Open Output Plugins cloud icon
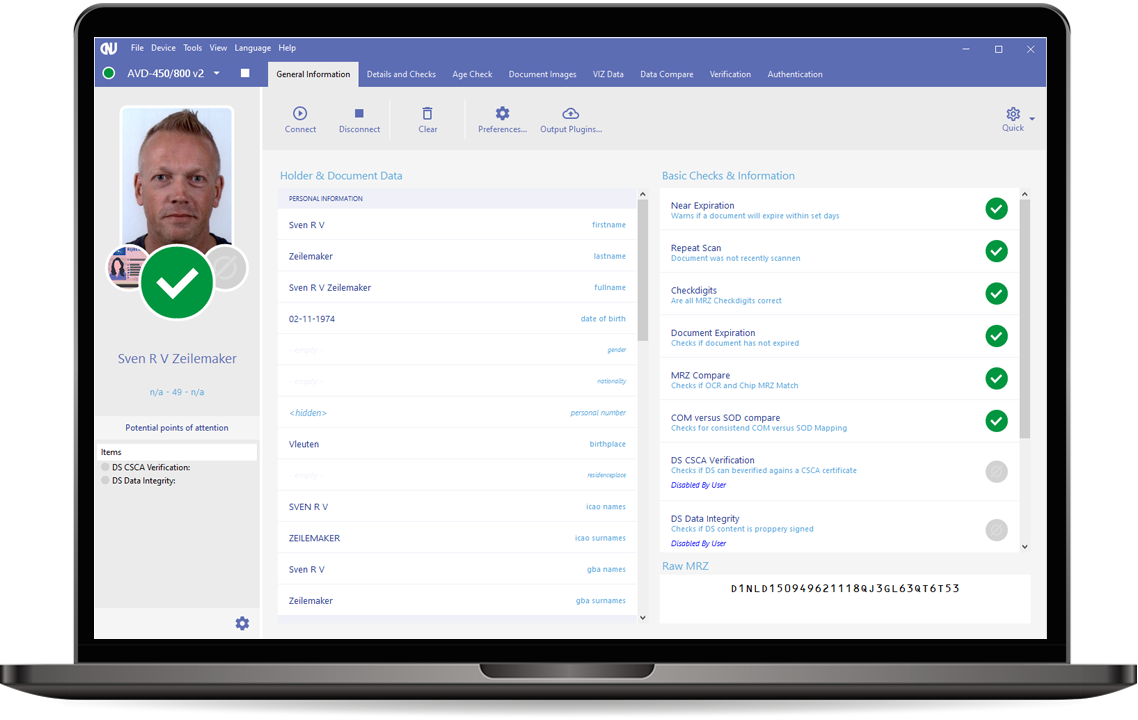This screenshot has width=1138, height=720. [x=570, y=113]
